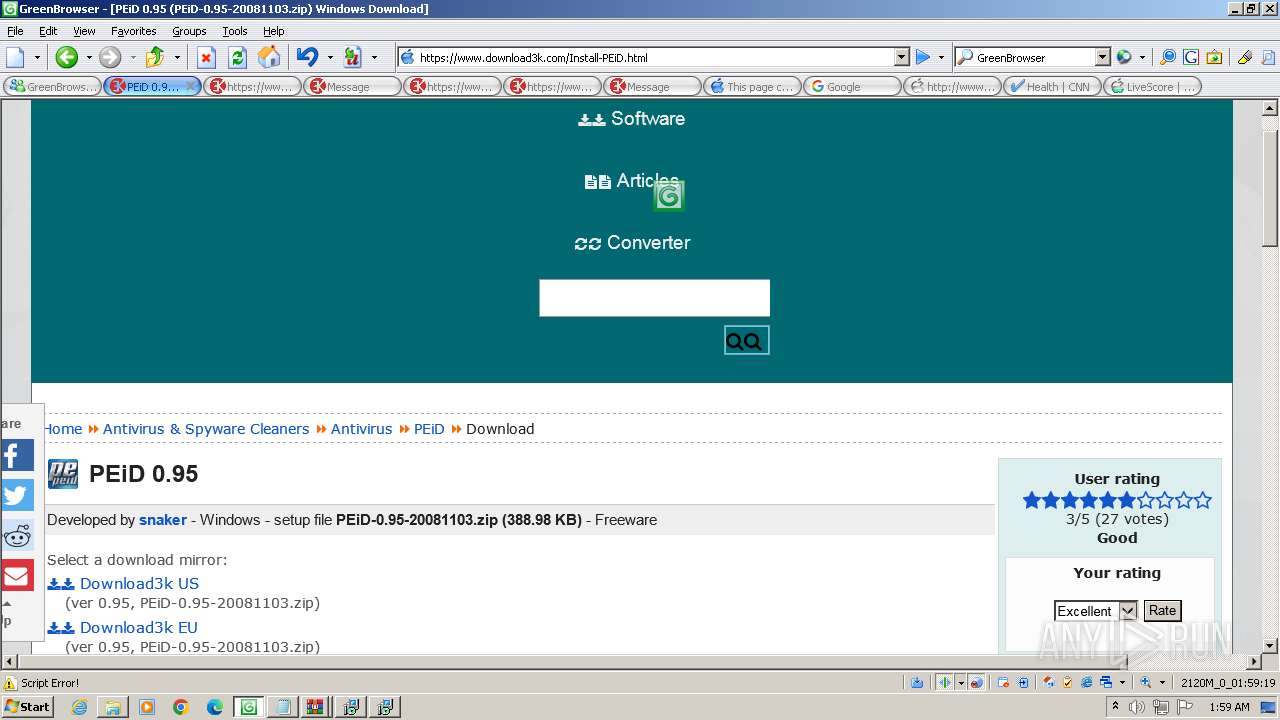Refresh the page using the green arrows icon
This screenshot has width=1280, height=720.
(238, 57)
